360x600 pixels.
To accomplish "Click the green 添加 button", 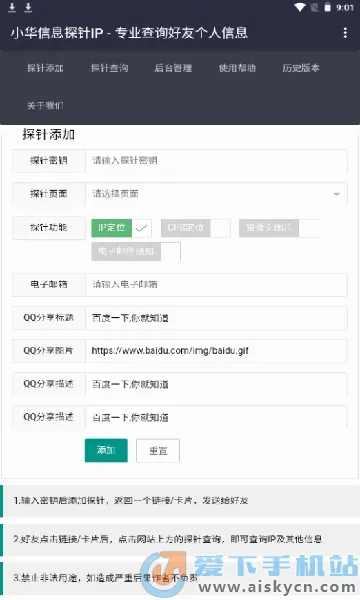I will 106,450.
